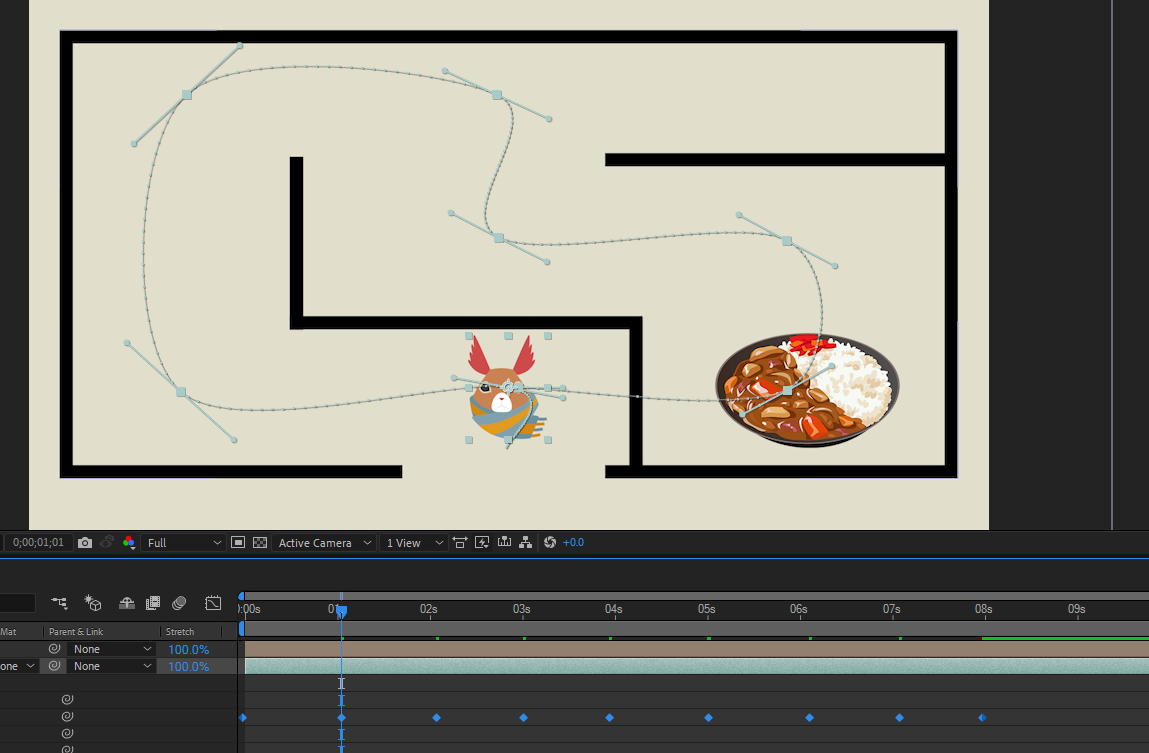Open the Fast Previews lightning icon
The height and width of the screenshot is (753, 1149).
point(481,543)
